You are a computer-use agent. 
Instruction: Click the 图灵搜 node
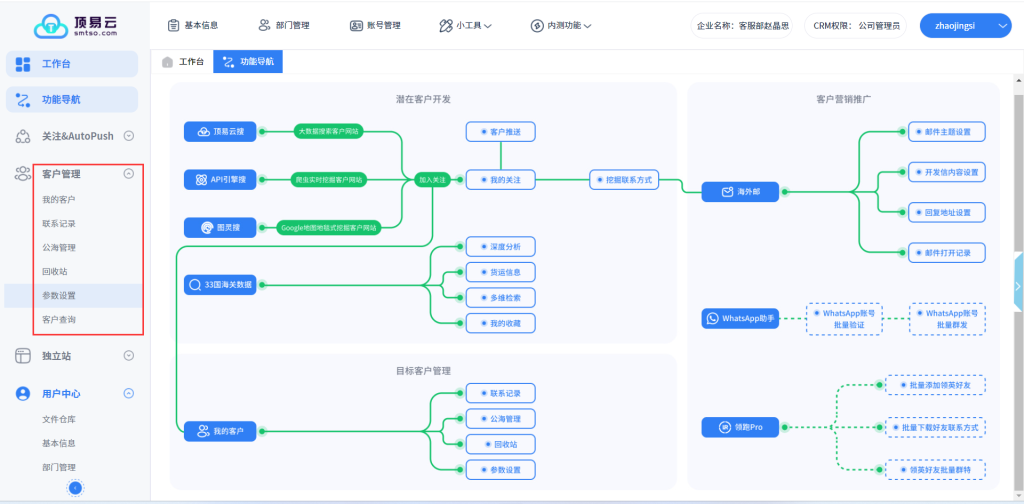tap(220, 228)
